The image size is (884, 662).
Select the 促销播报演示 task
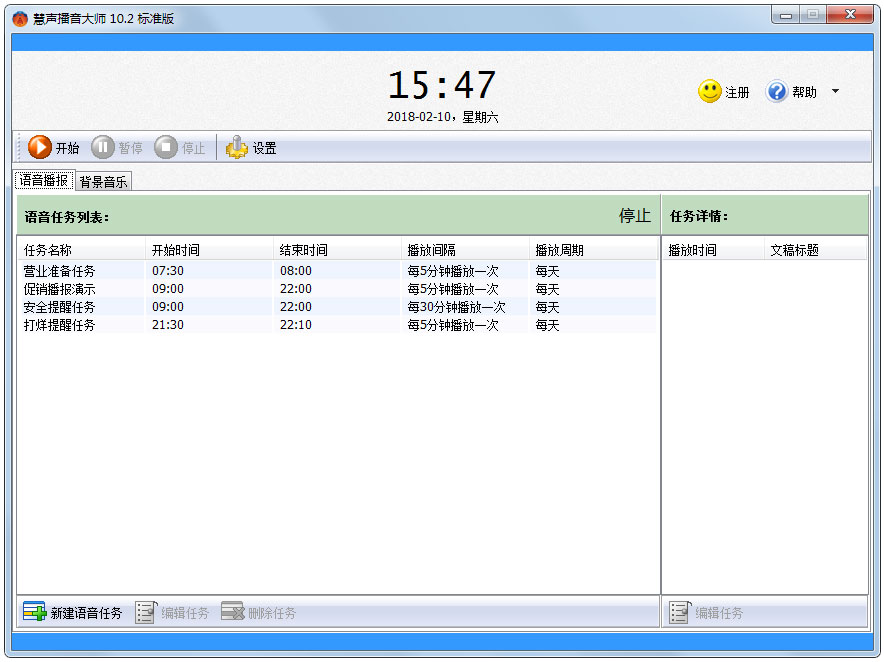pyautogui.click(x=60, y=289)
